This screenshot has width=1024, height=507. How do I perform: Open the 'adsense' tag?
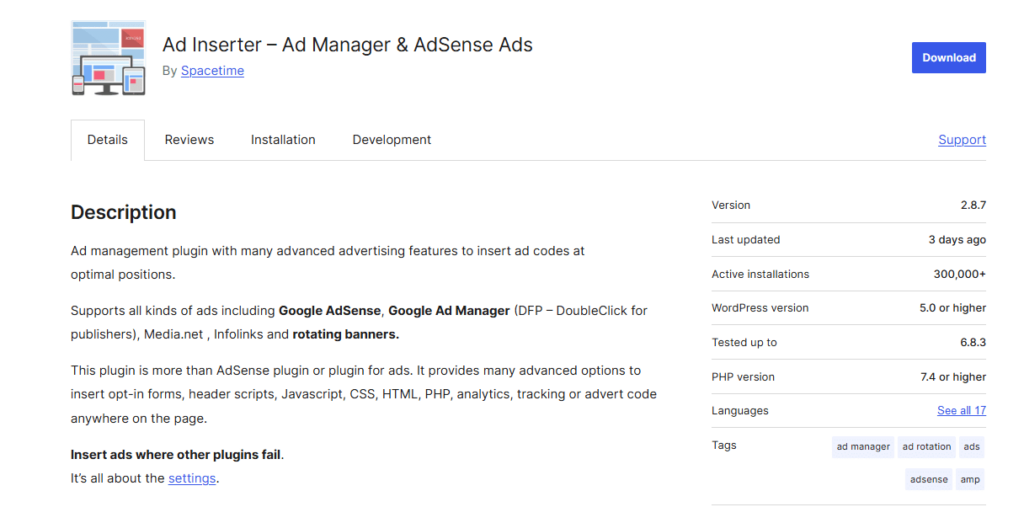coord(928,480)
